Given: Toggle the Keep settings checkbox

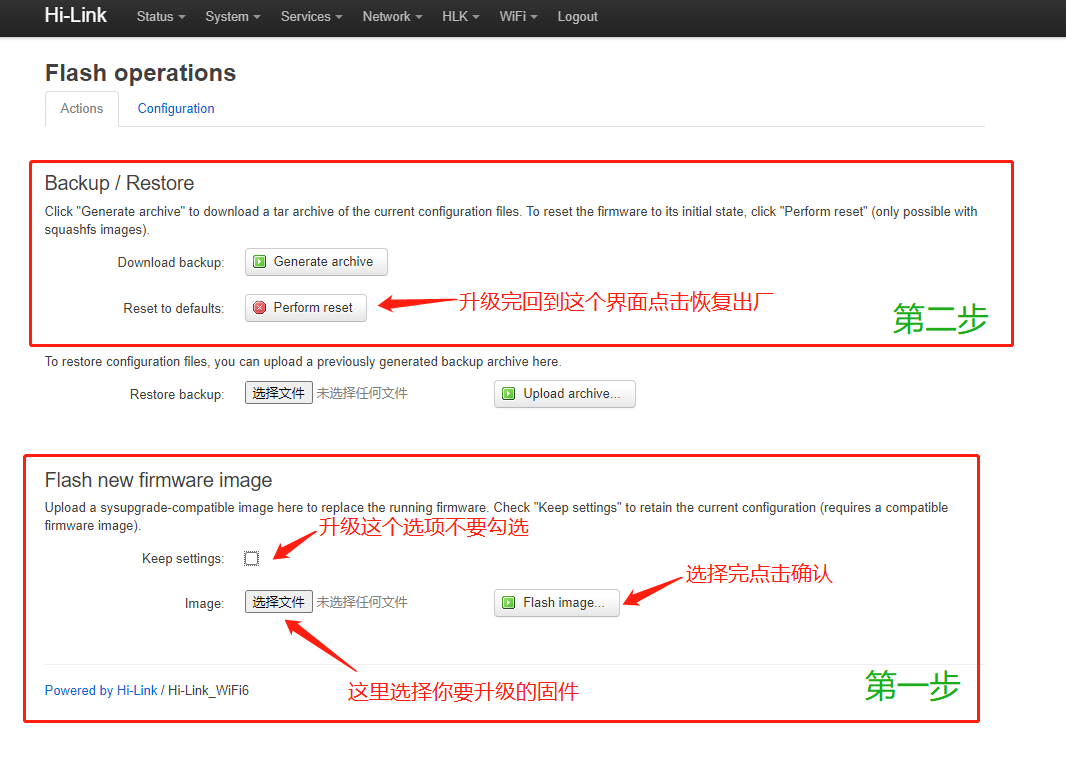Looking at the screenshot, I should coord(252,558).
